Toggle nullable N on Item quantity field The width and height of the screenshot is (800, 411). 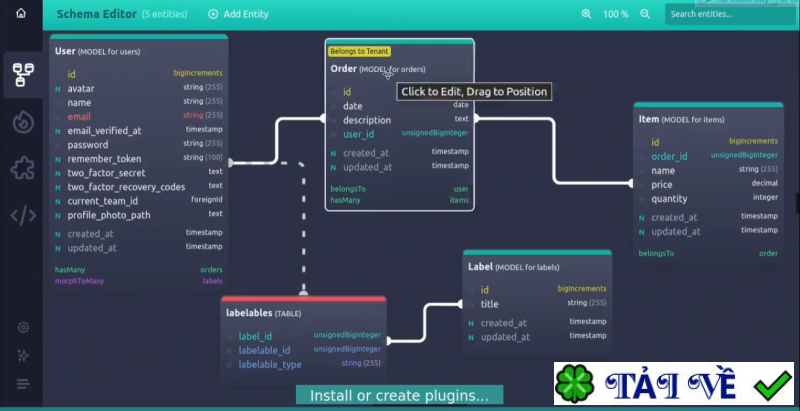(642, 199)
